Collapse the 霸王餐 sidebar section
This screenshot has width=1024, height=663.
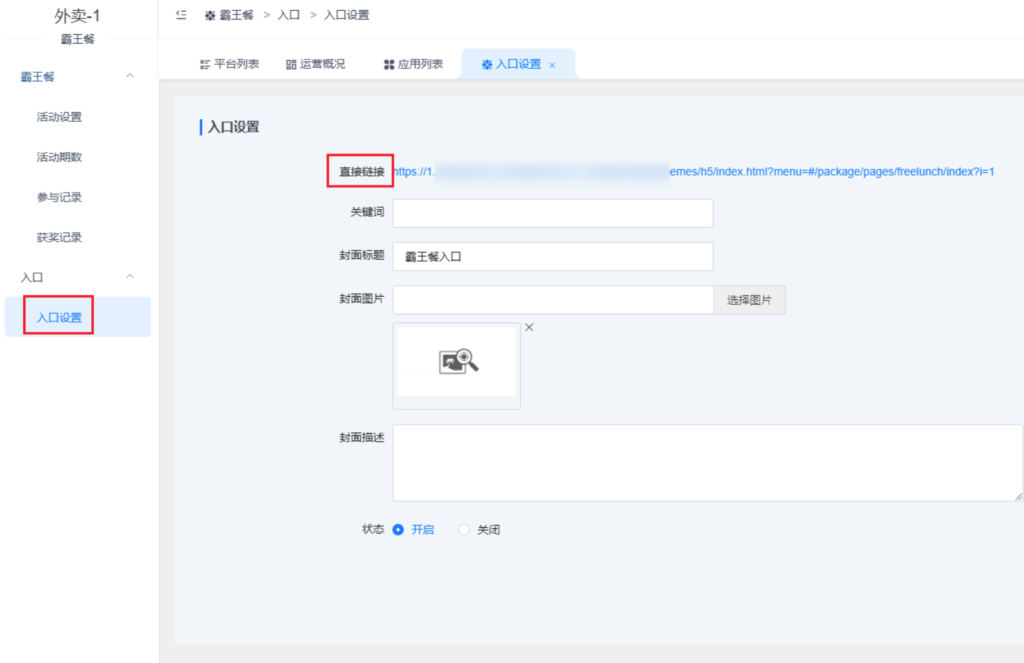[128, 76]
